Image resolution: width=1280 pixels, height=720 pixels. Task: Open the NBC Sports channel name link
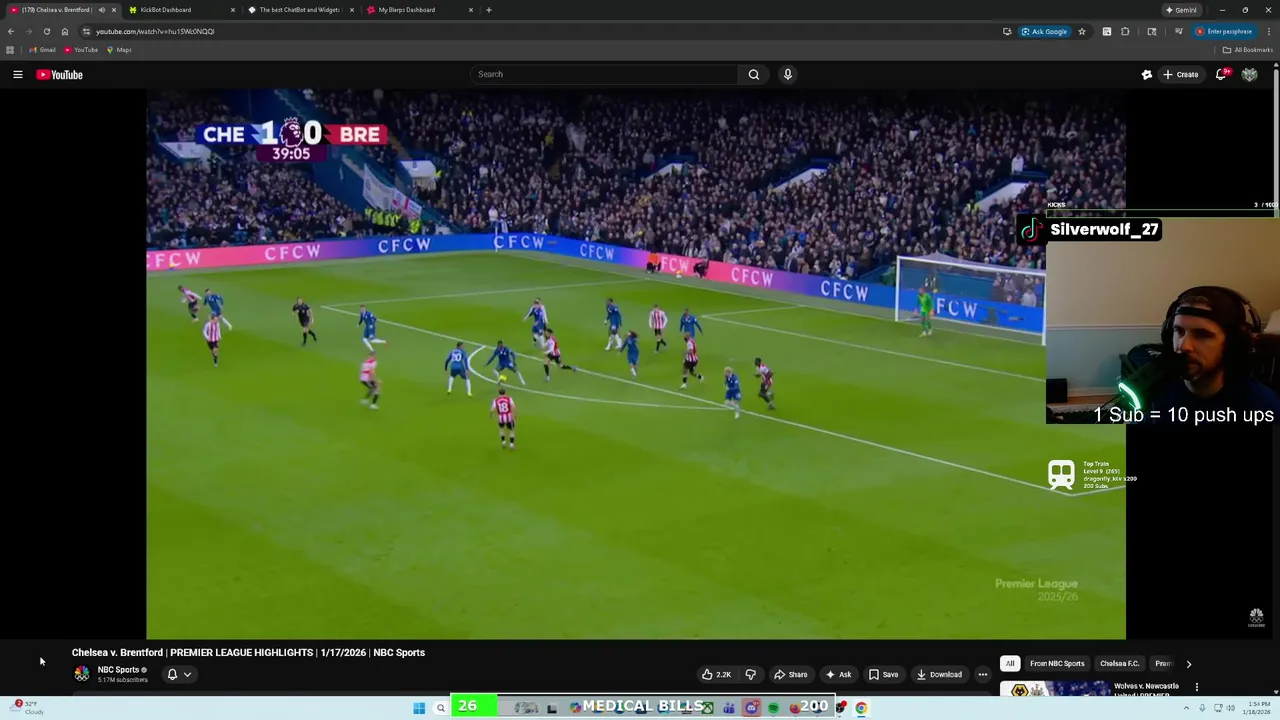118,670
